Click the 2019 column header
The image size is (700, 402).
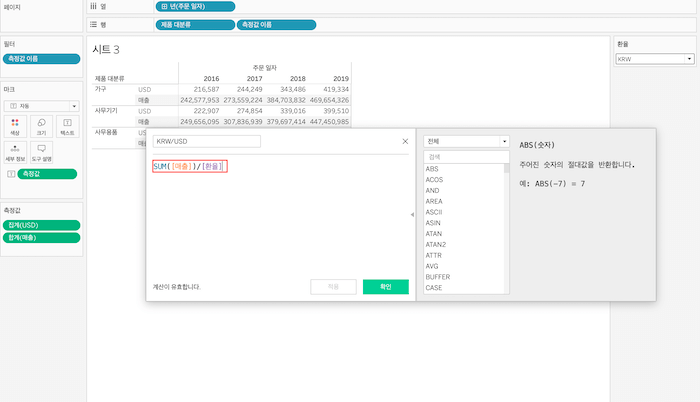[341, 79]
